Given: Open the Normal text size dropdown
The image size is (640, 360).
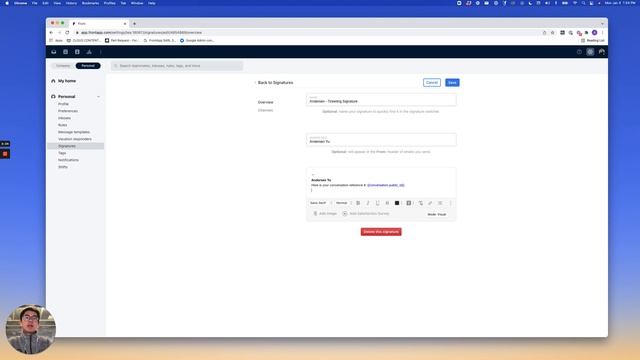Looking at the screenshot, I should coord(343,203).
